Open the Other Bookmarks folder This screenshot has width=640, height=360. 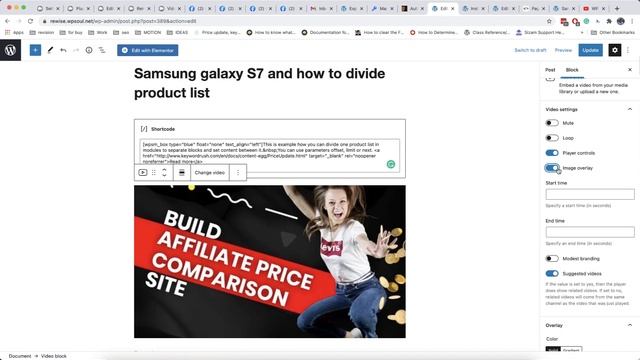tap(613, 32)
